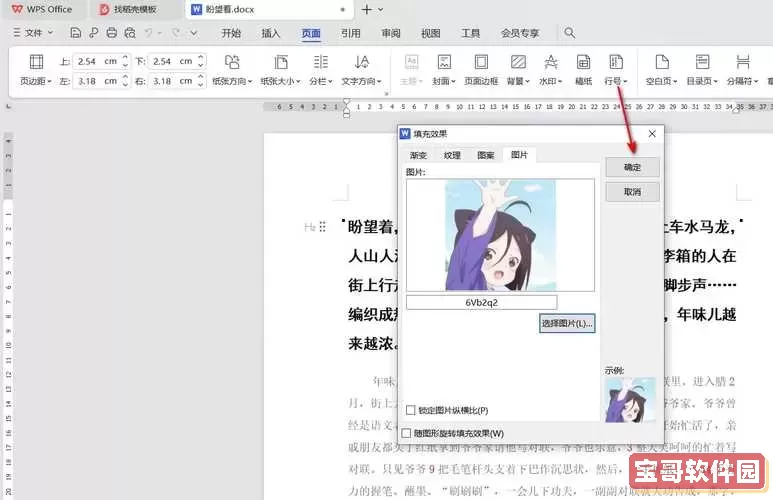Click the first-line indent marker on ruler
Image resolution: width=773 pixels, height=500 pixels.
pos(347,102)
